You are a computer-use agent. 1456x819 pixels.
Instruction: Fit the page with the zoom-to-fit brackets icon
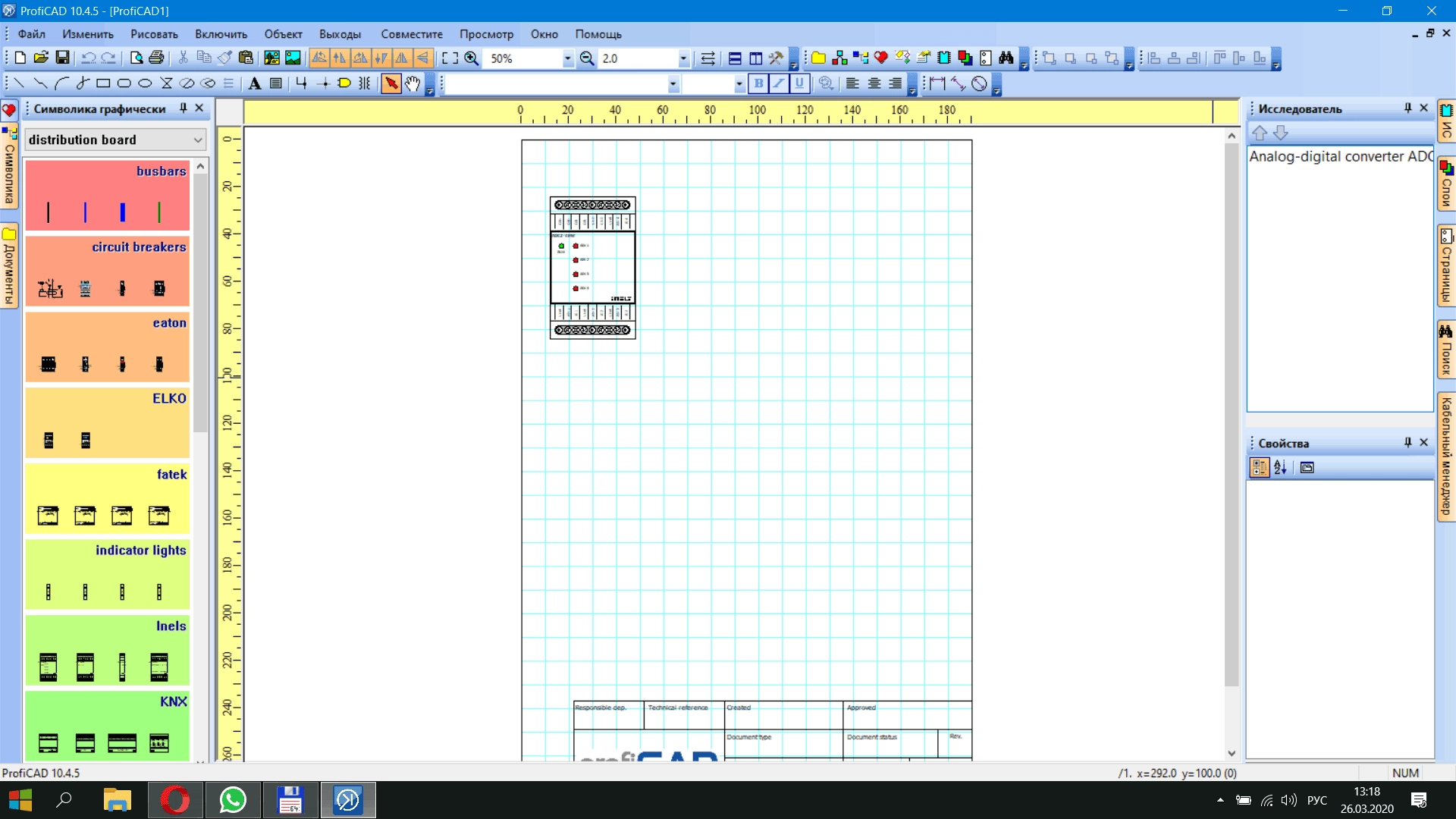pos(450,58)
